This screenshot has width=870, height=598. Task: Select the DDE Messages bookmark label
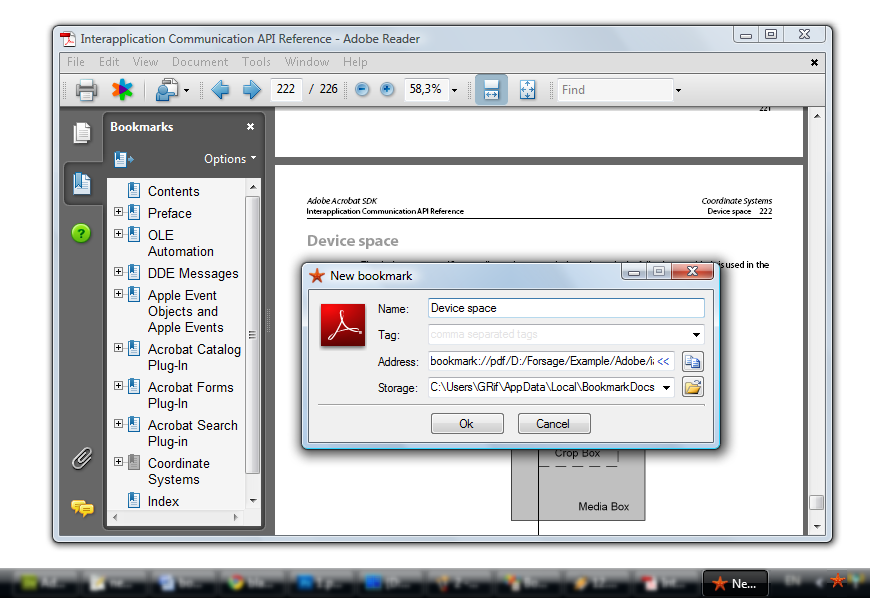pos(193,273)
